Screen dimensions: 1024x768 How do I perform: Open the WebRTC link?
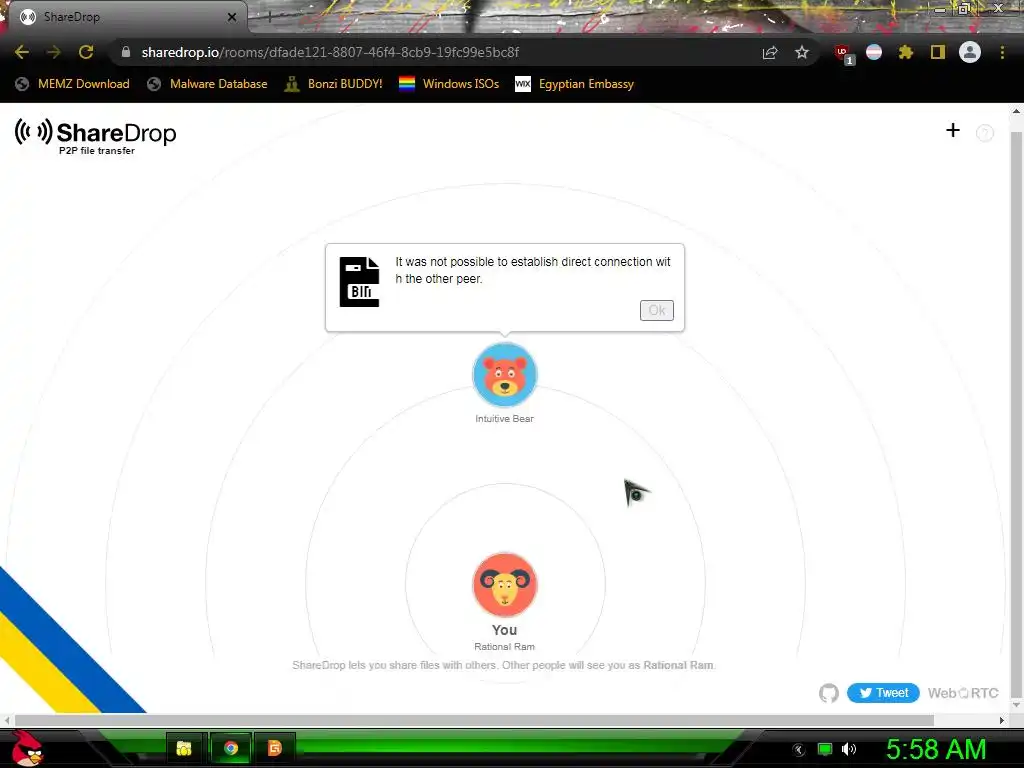coord(963,693)
